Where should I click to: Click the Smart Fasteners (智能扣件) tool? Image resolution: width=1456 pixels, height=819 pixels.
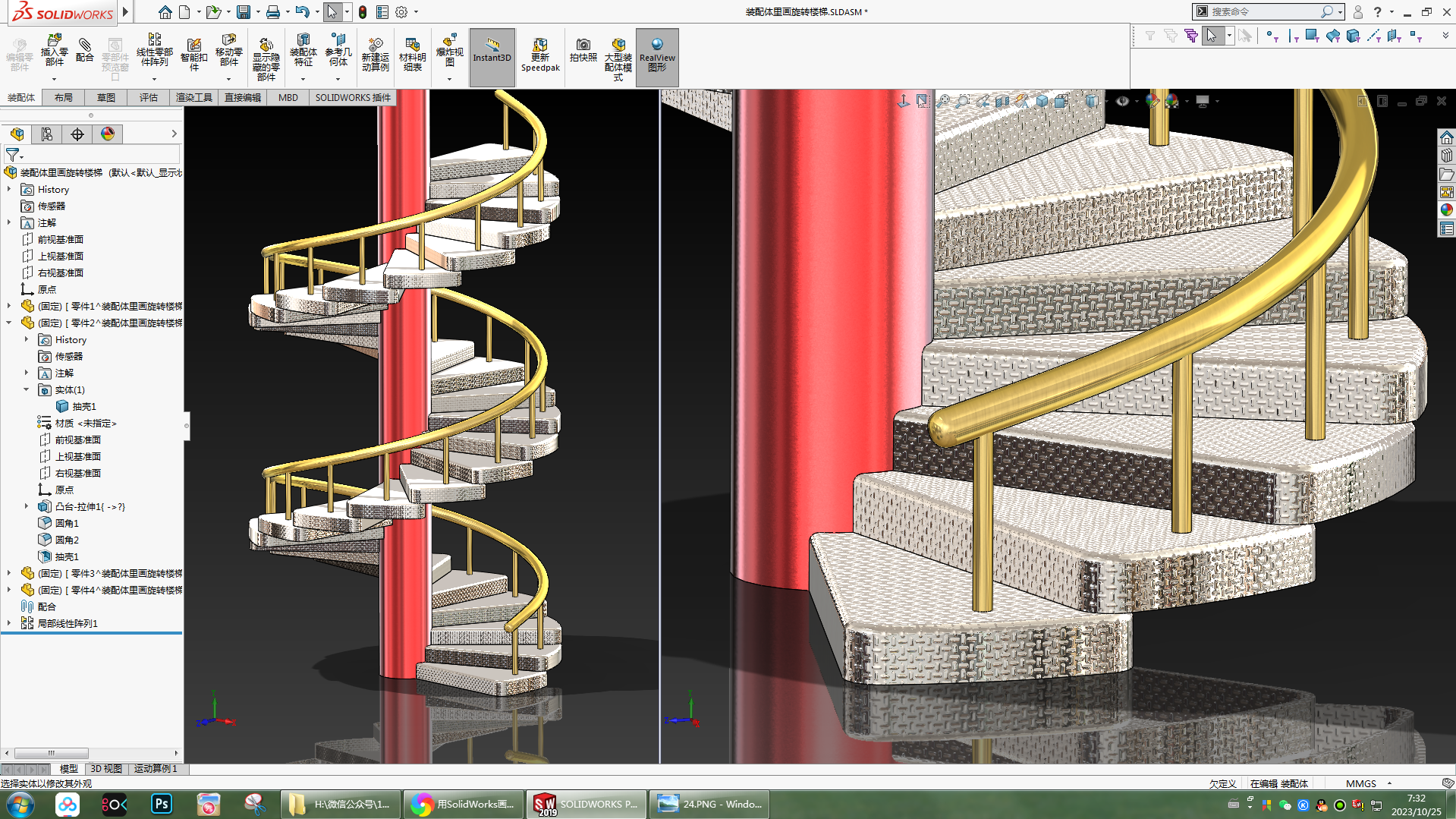(193, 54)
